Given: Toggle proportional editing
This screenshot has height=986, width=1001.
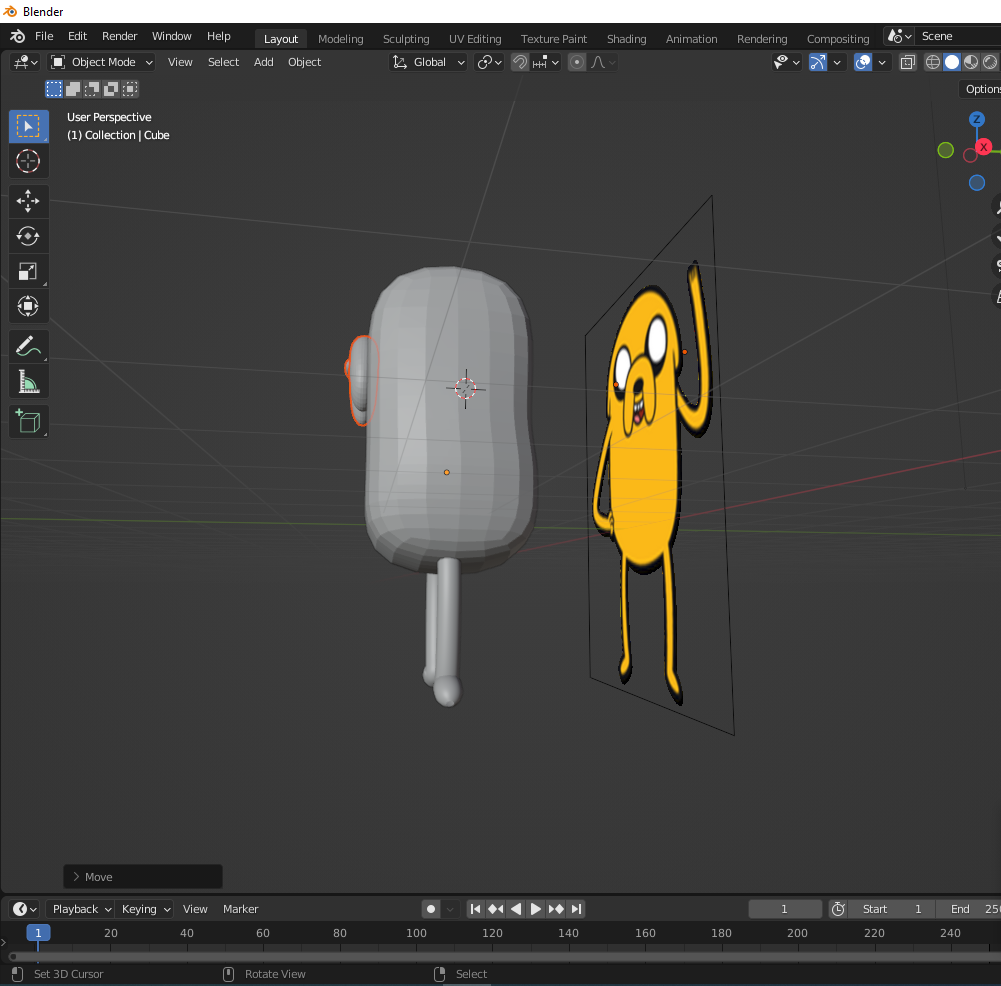Looking at the screenshot, I should (576, 62).
